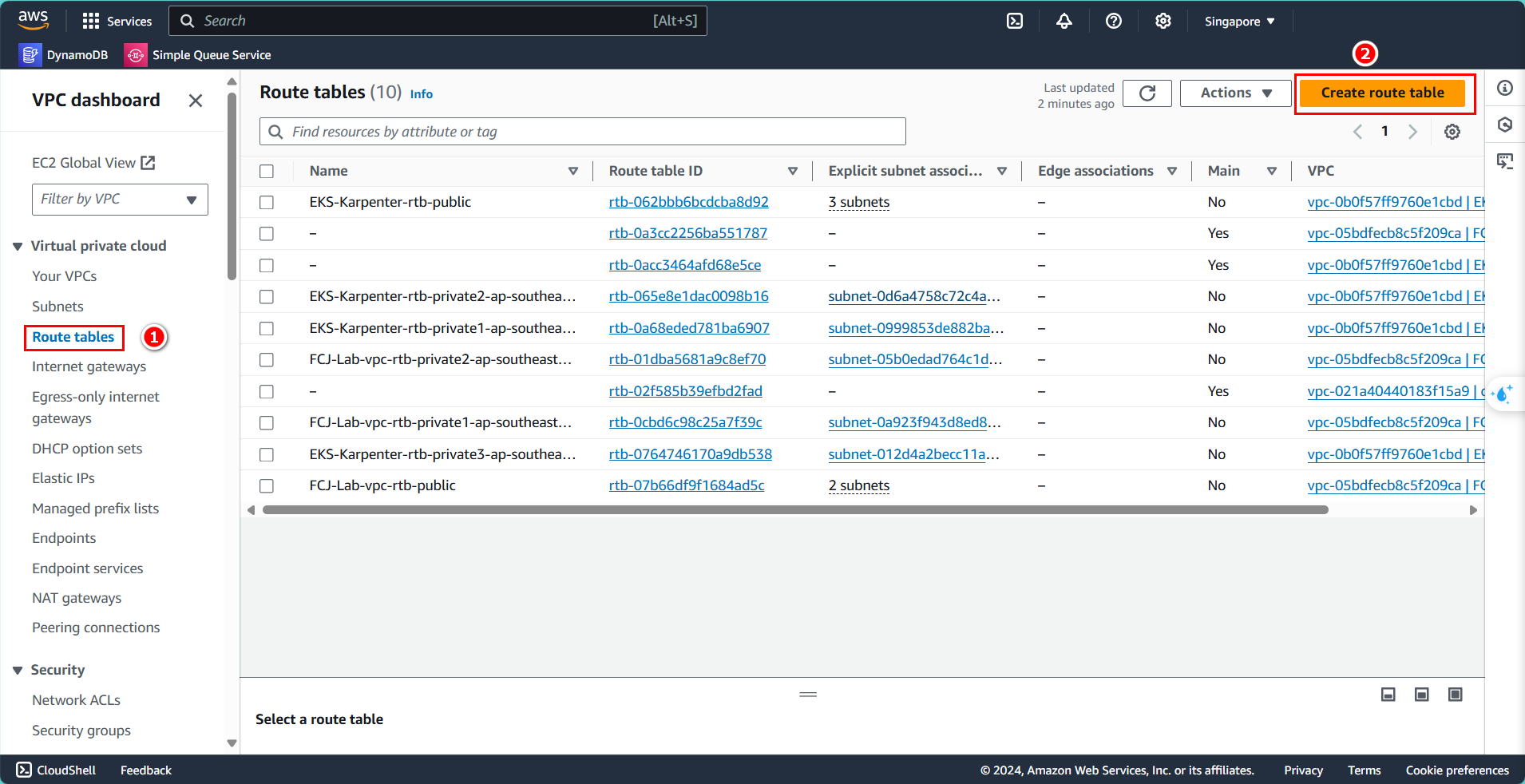The width and height of the screenshot is (1525, 784).
Task: Sort by Explicit subnet associations arrow
Action: pos(1002,171)
